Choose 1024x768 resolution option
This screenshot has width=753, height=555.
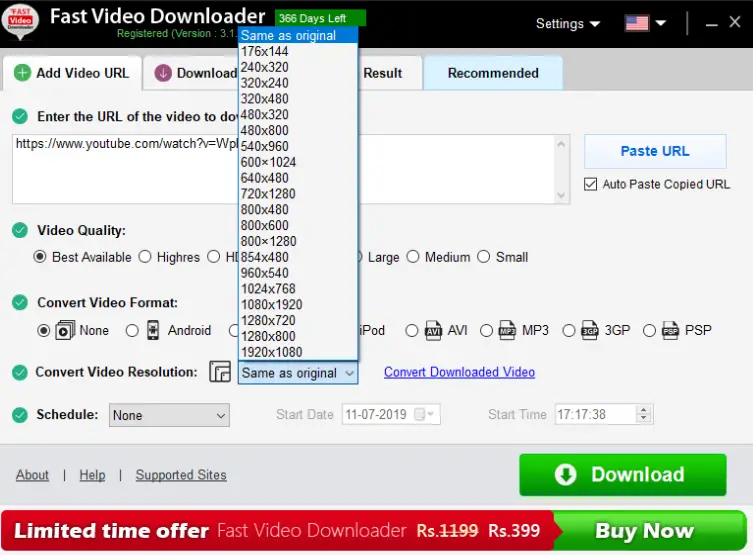pyautogui.click(x=298, y=289)
